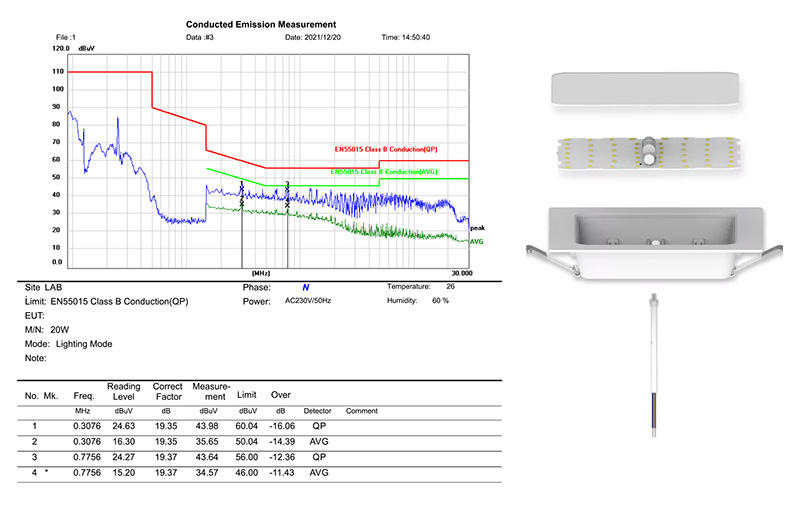Image resolution: width=800 pixels, height=508 pixels.
Task: Select the Mode: Lighting Mode text
Action: 68,343
